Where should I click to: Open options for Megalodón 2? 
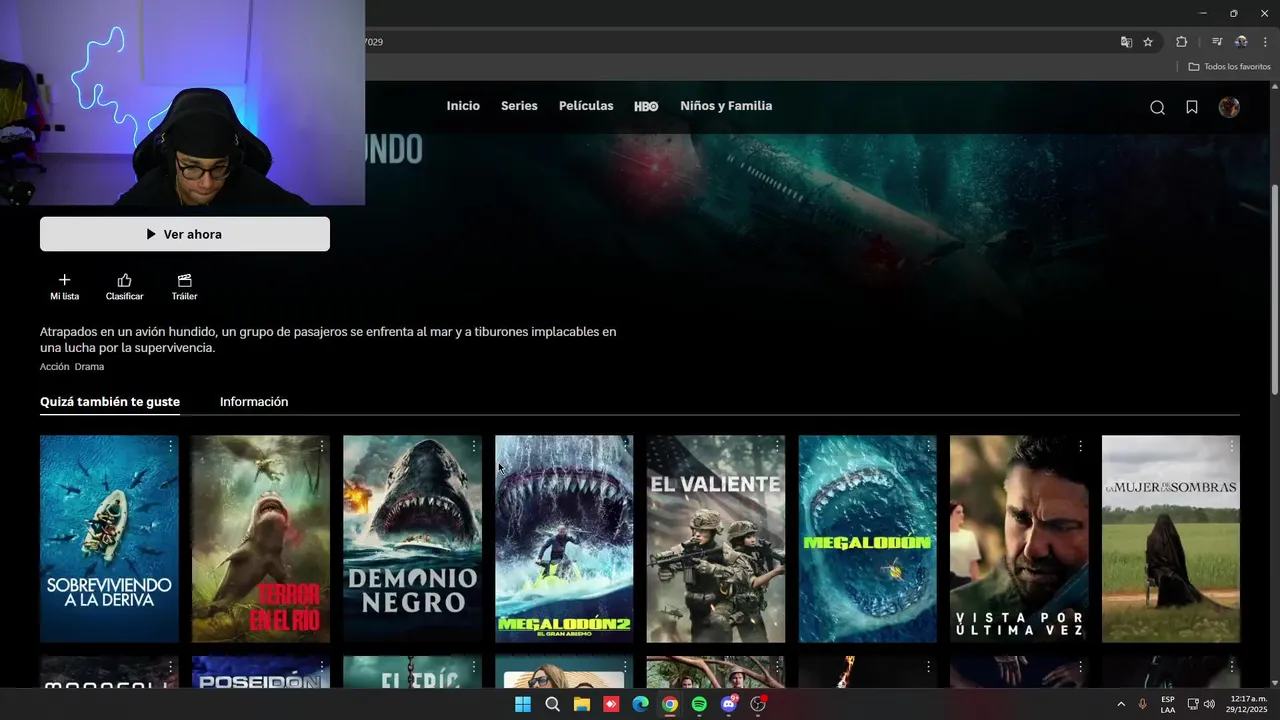tap(625, 446)
